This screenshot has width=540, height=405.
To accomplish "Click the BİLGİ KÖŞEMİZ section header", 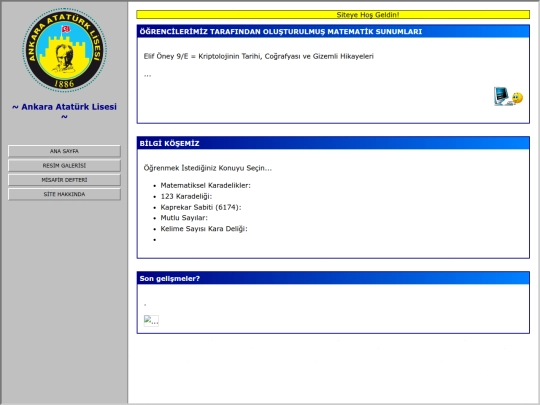I will pos(333,143).
